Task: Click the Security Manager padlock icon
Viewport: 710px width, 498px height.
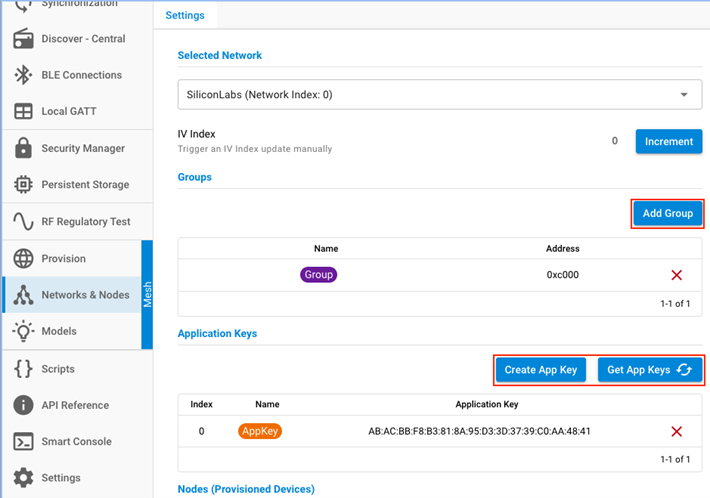Action: tap(23, 148)
